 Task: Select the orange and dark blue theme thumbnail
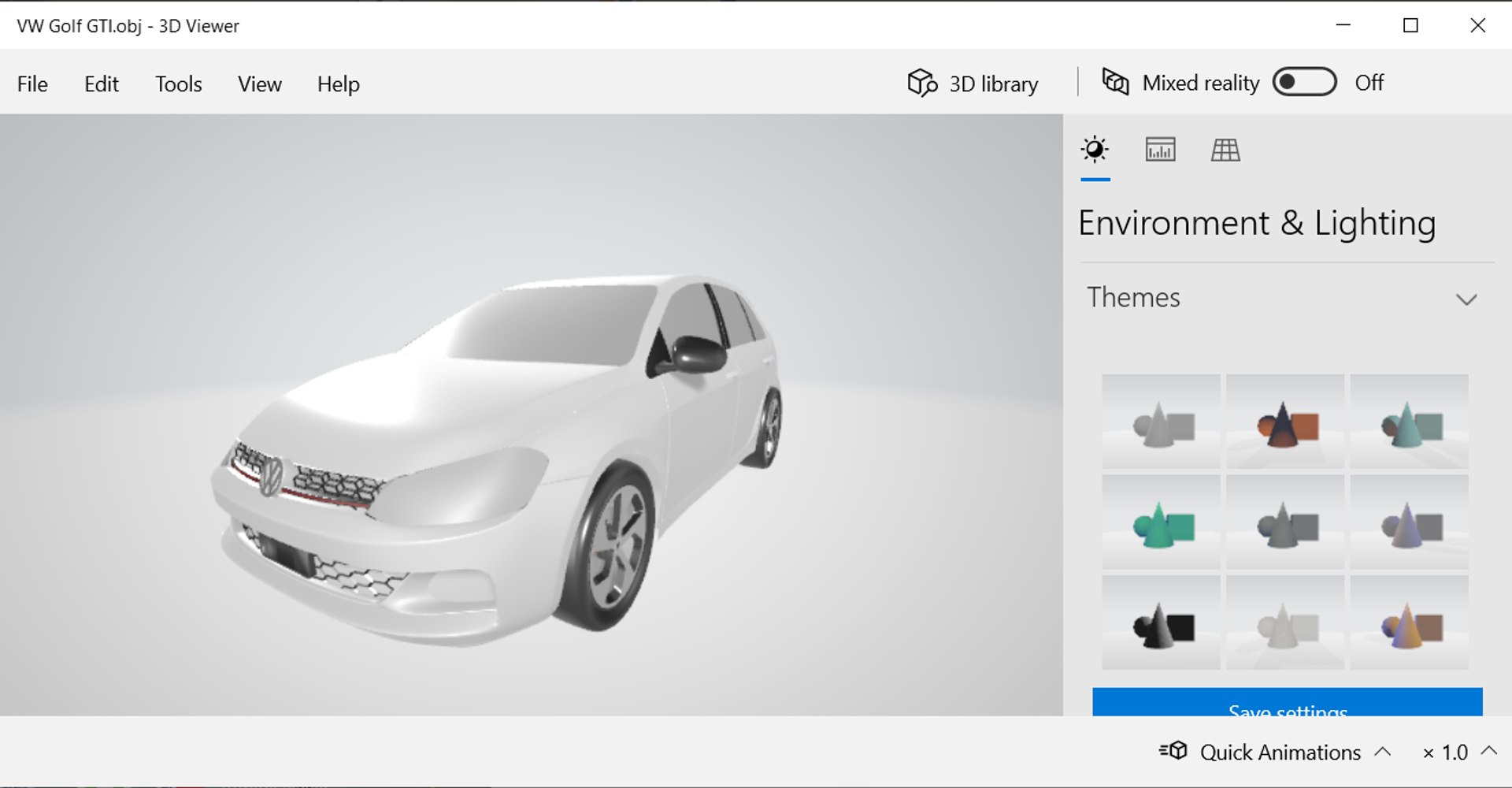point(1285,422)
